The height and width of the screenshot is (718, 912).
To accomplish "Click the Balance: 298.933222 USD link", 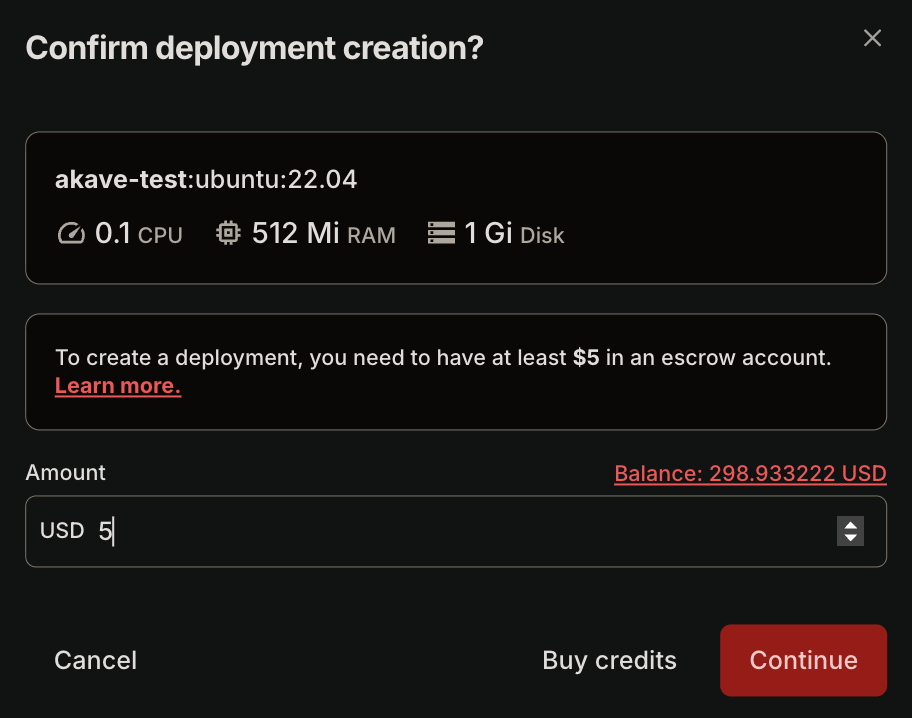I will click(750, 473).
